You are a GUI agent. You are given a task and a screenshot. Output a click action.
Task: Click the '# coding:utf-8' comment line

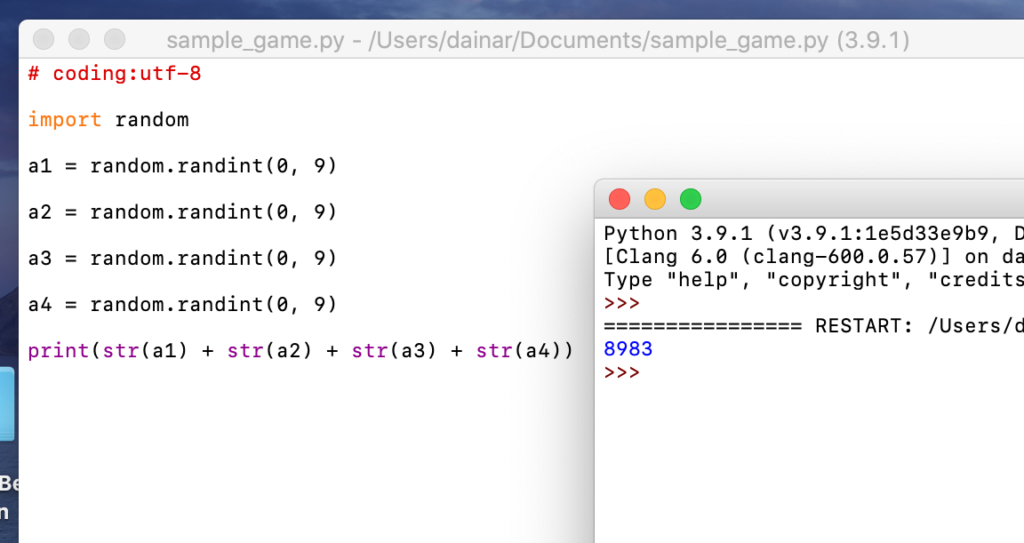coord(114,73)
